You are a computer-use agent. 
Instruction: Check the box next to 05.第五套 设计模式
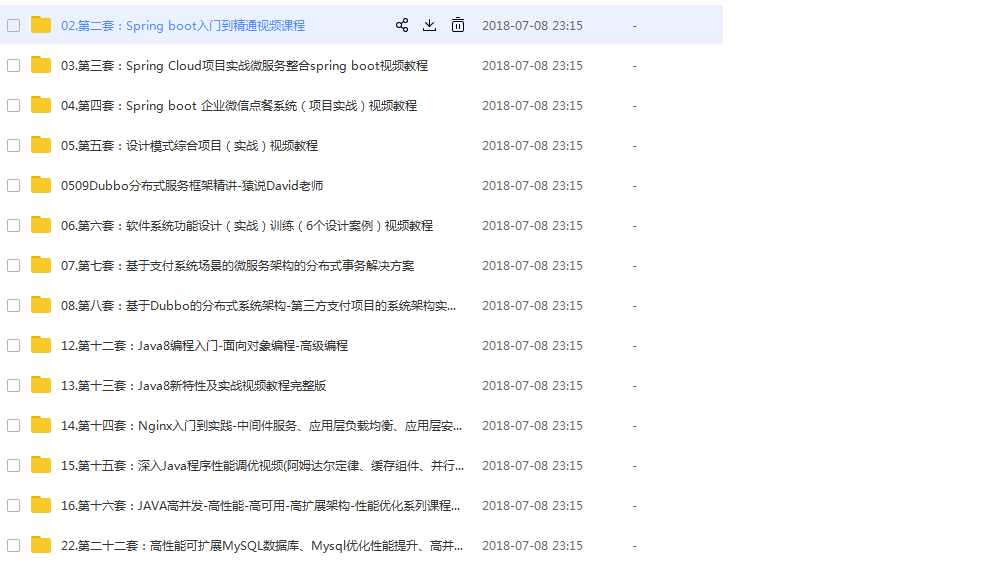13,145
